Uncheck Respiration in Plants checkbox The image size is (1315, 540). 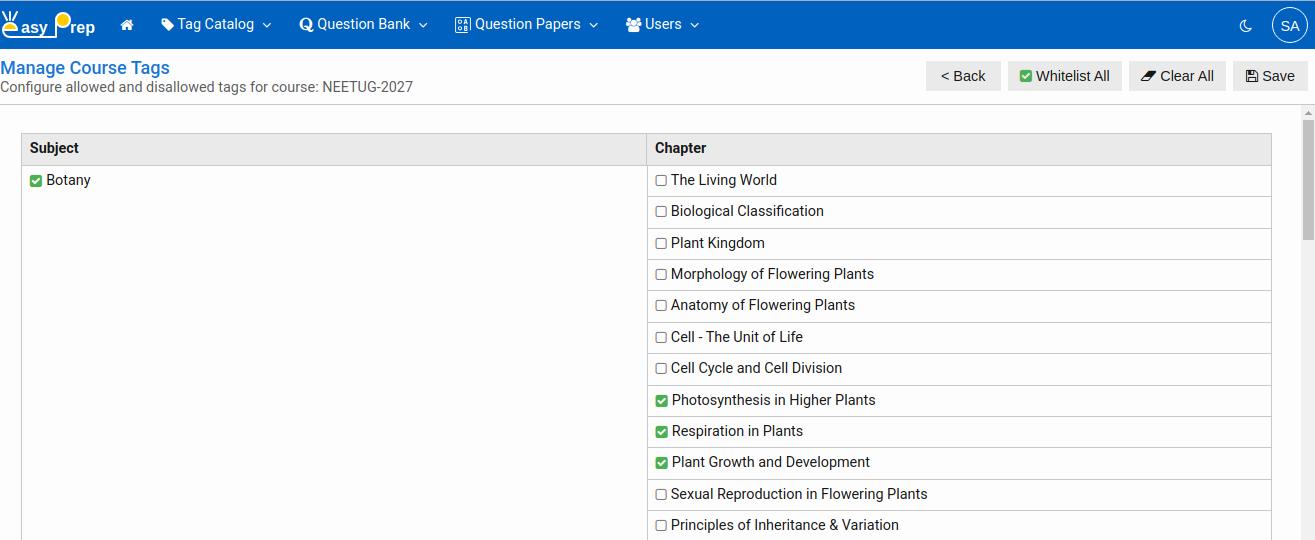point(661,432)
